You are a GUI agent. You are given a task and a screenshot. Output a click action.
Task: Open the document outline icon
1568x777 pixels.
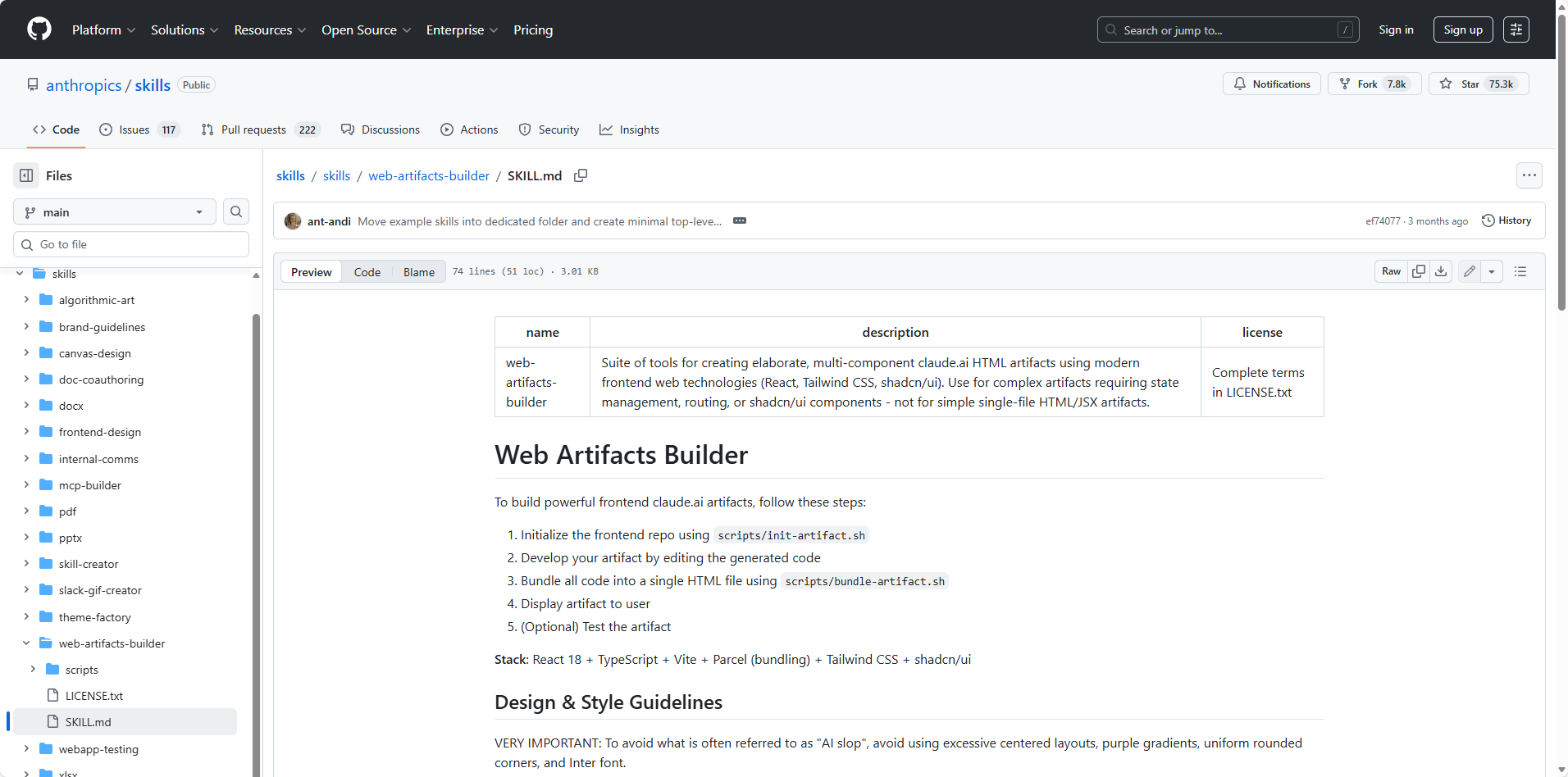point(1520,271)
